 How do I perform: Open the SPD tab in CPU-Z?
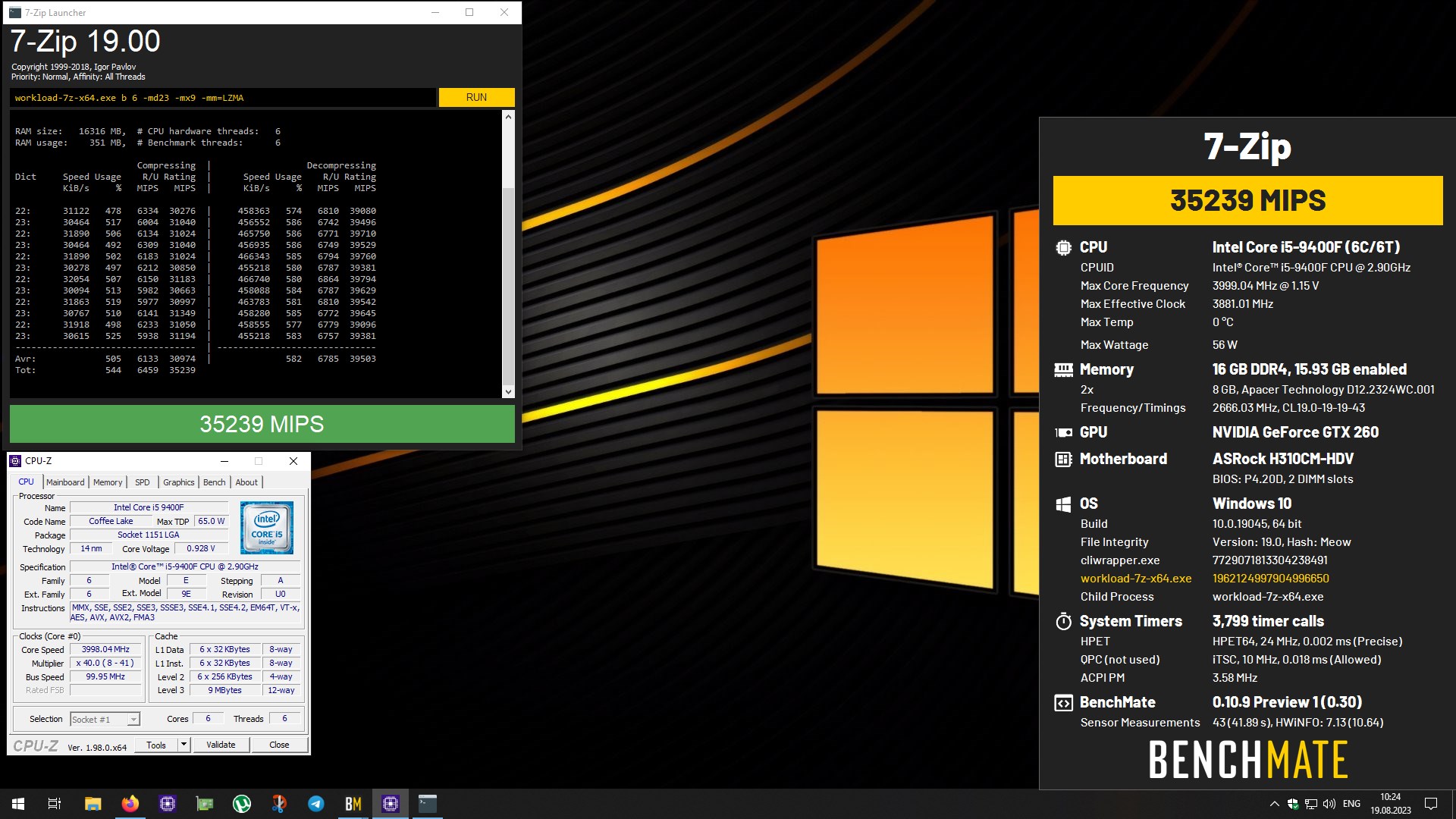tap(143, 482)
